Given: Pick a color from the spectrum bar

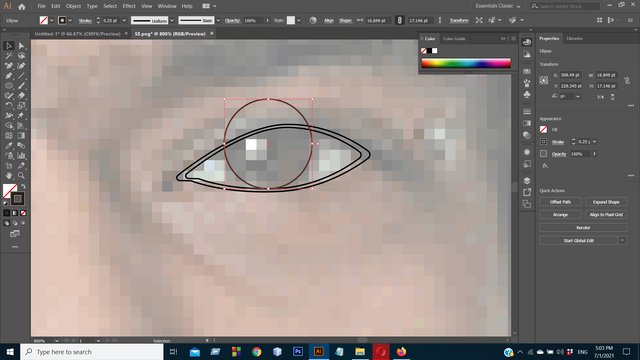Looking at the screenshot, I should (x=466, y=63).
